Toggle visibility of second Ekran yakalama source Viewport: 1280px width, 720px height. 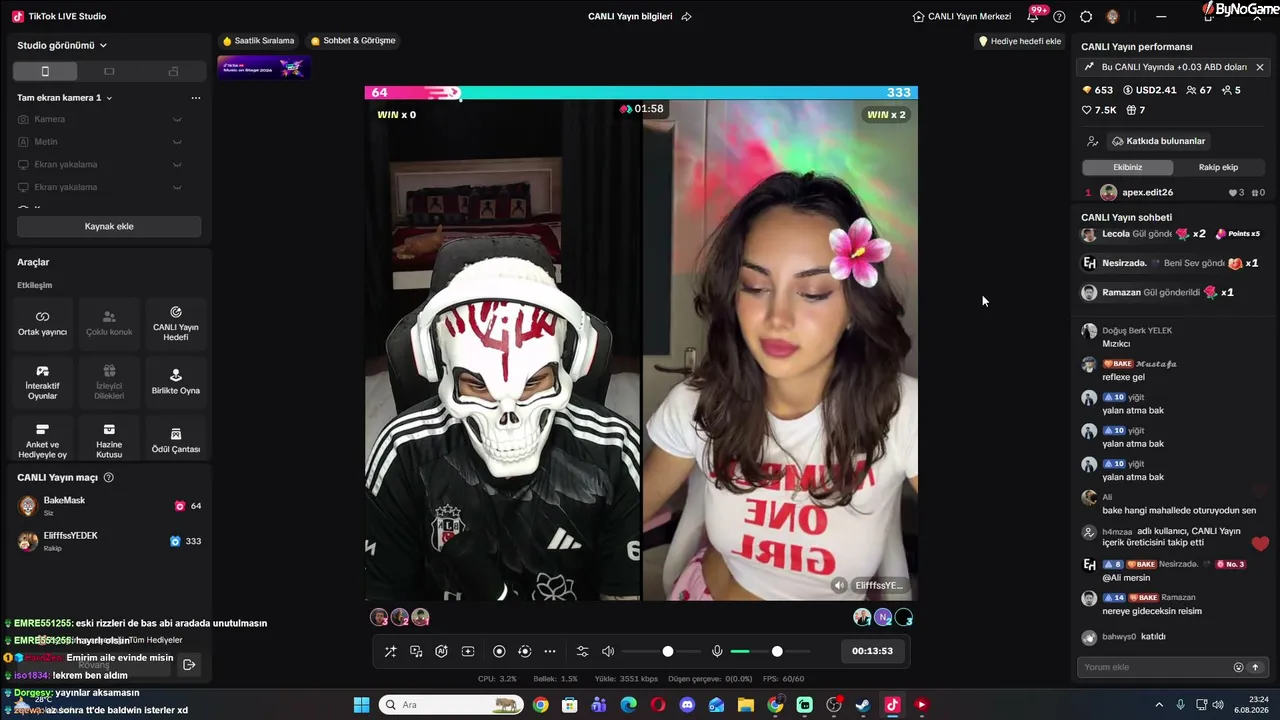[x=177, y=187]
